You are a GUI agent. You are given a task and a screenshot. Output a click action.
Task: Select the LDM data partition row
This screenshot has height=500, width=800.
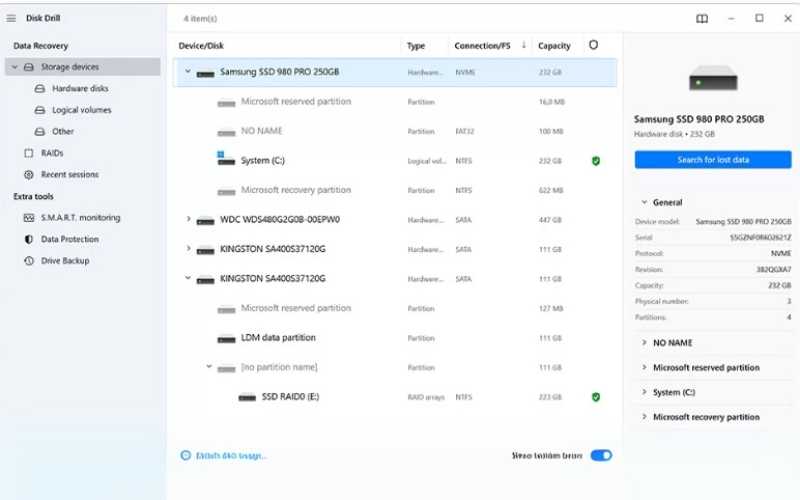coord(395,338)
